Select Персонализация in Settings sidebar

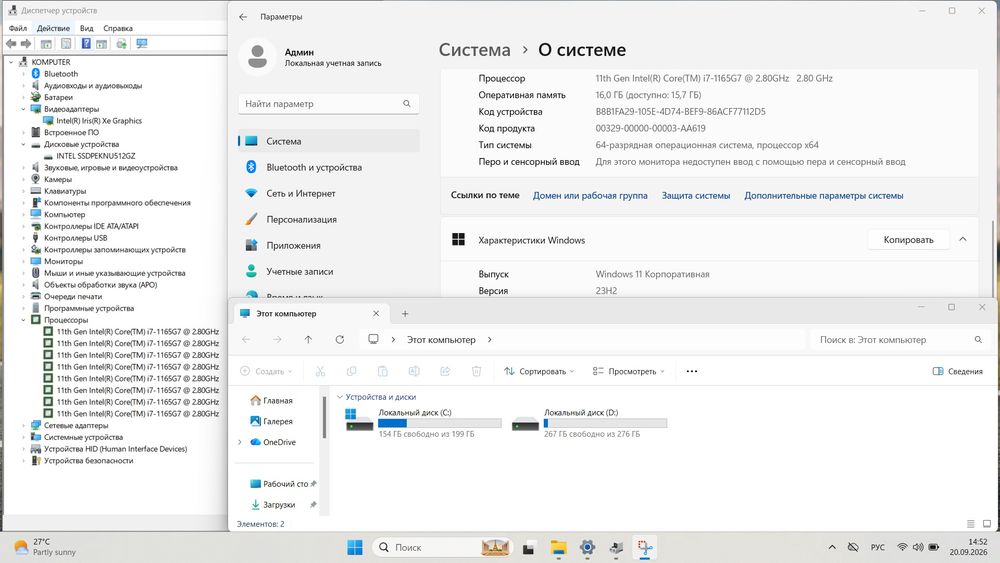pos(329,219)
